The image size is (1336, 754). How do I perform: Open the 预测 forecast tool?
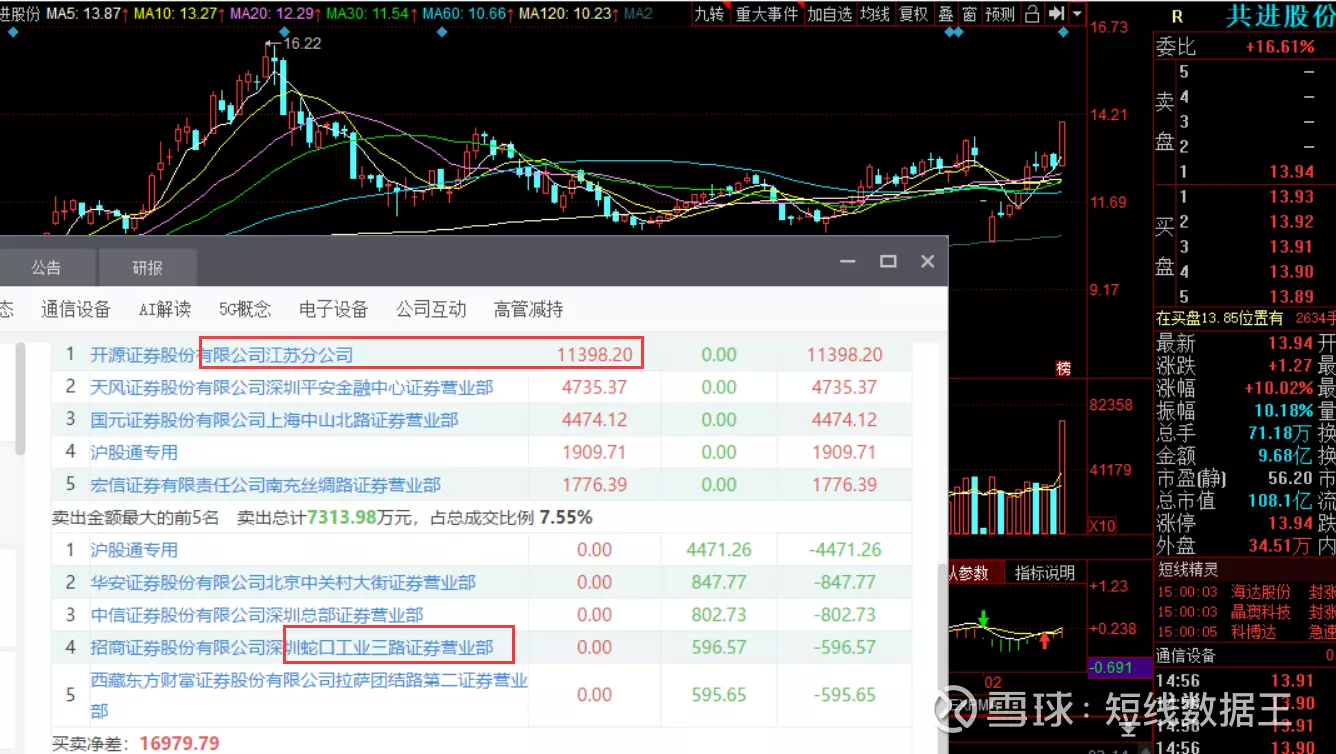[1000, 14]
